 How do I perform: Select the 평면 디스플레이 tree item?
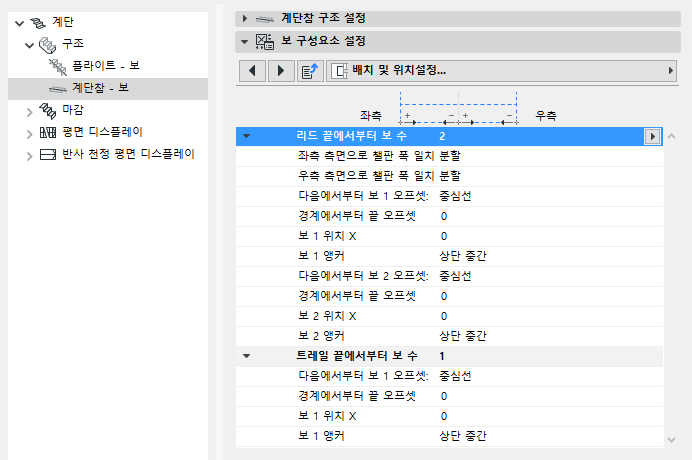click(102, 132)
